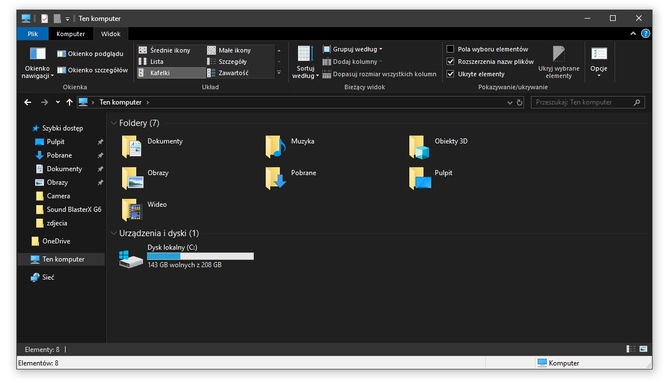Open Sound BlasterX G6 folder in sidebar
The image size is (670, 383).
(x=68, y=209)
